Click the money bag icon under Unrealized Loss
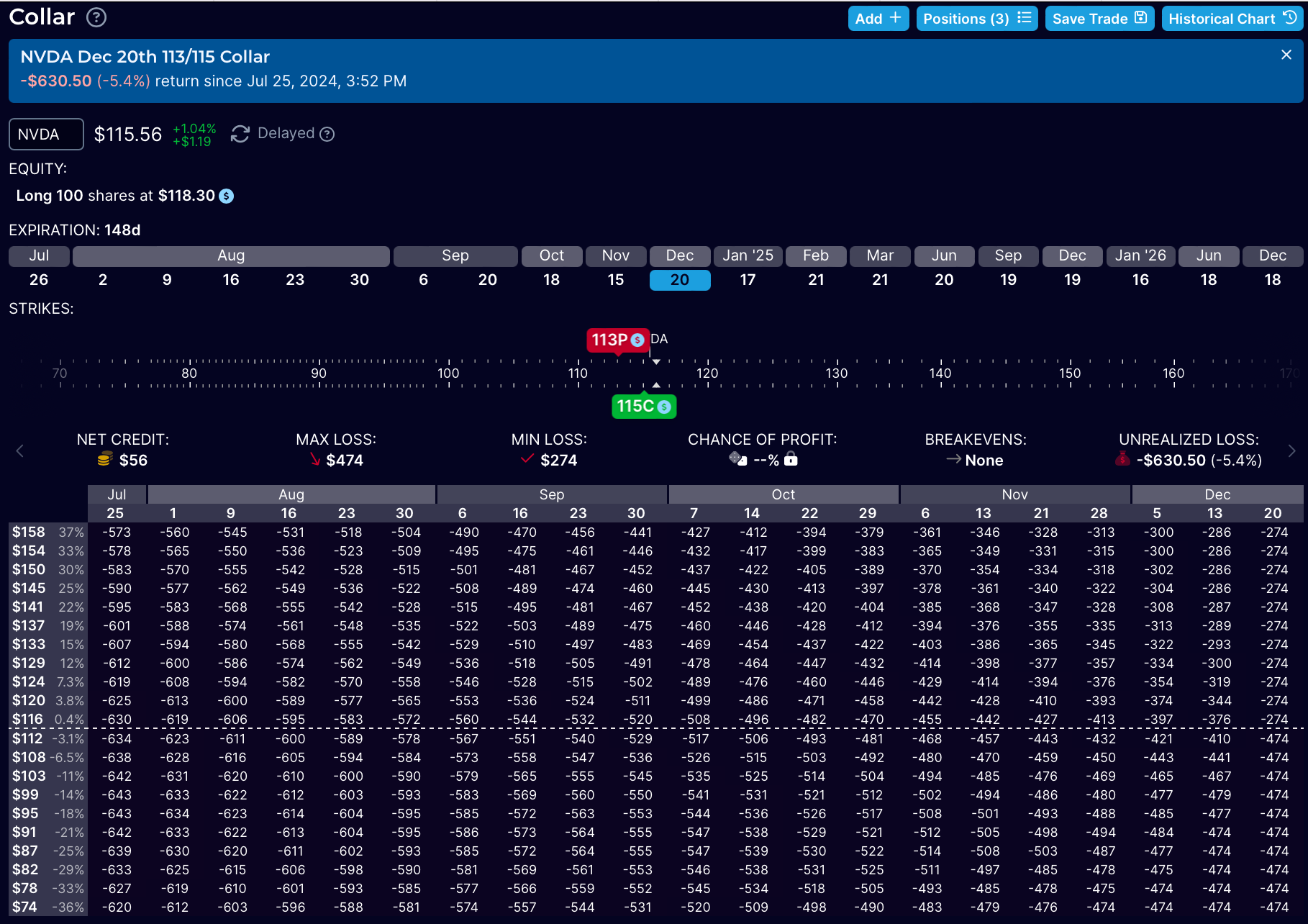Screen dimensions: 1308x924 click(1122, 458)
